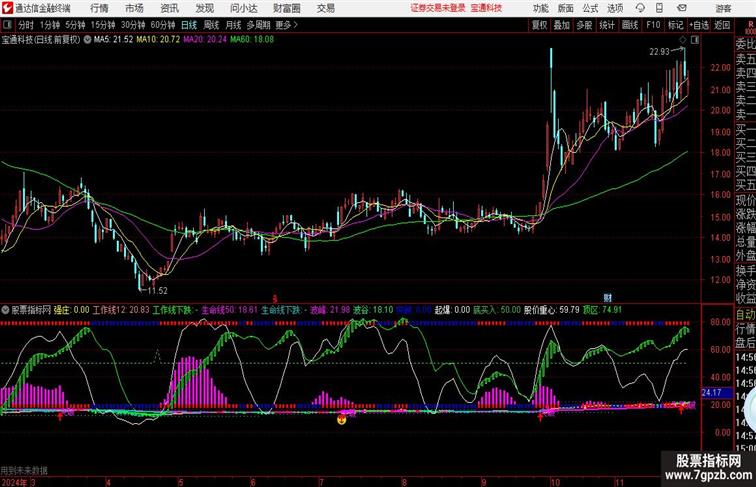Click the 叠加 overlay button

coord(562,25)
